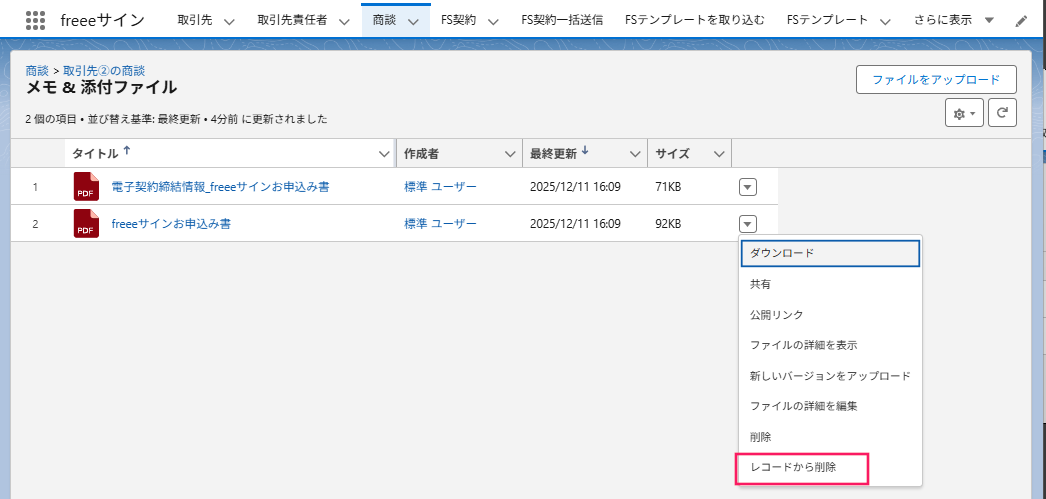Open file link freeeサインお申込み書
Viewport: 1046px width, 499px height.
(171, 224)
